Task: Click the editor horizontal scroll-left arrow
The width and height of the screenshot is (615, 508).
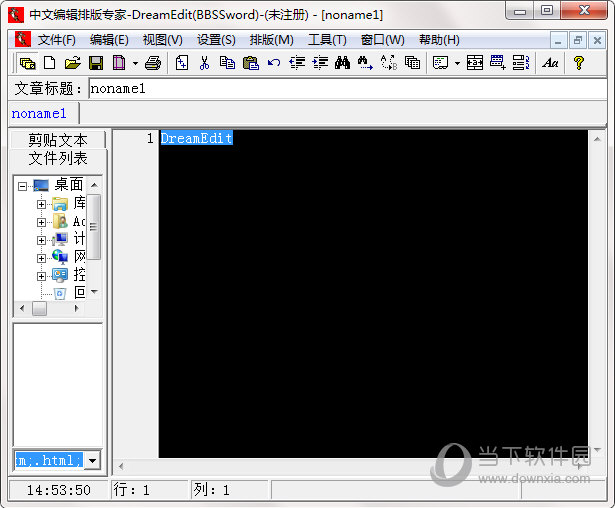Action: point(121,466)
